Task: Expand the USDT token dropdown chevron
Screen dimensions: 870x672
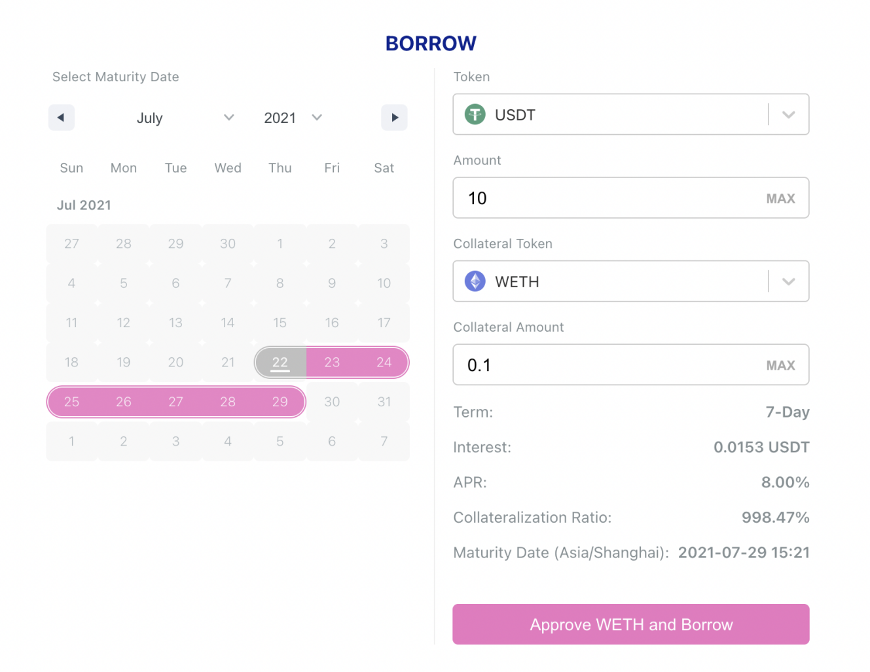Action: (x=788, y=115)
